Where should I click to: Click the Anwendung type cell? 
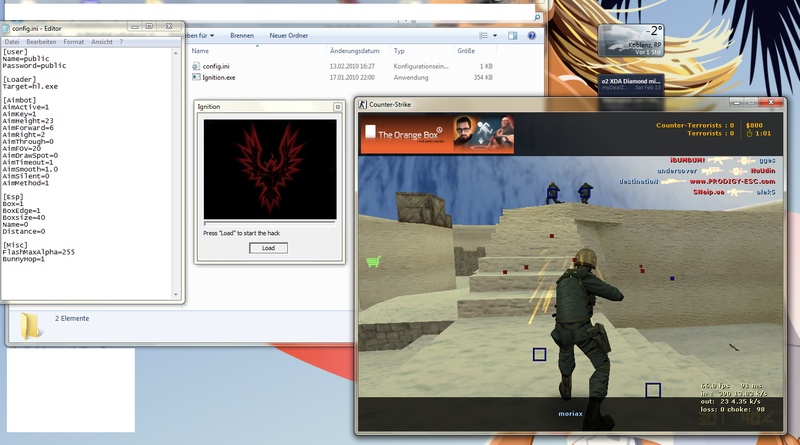pyautogui.click(x=411, y=78)
